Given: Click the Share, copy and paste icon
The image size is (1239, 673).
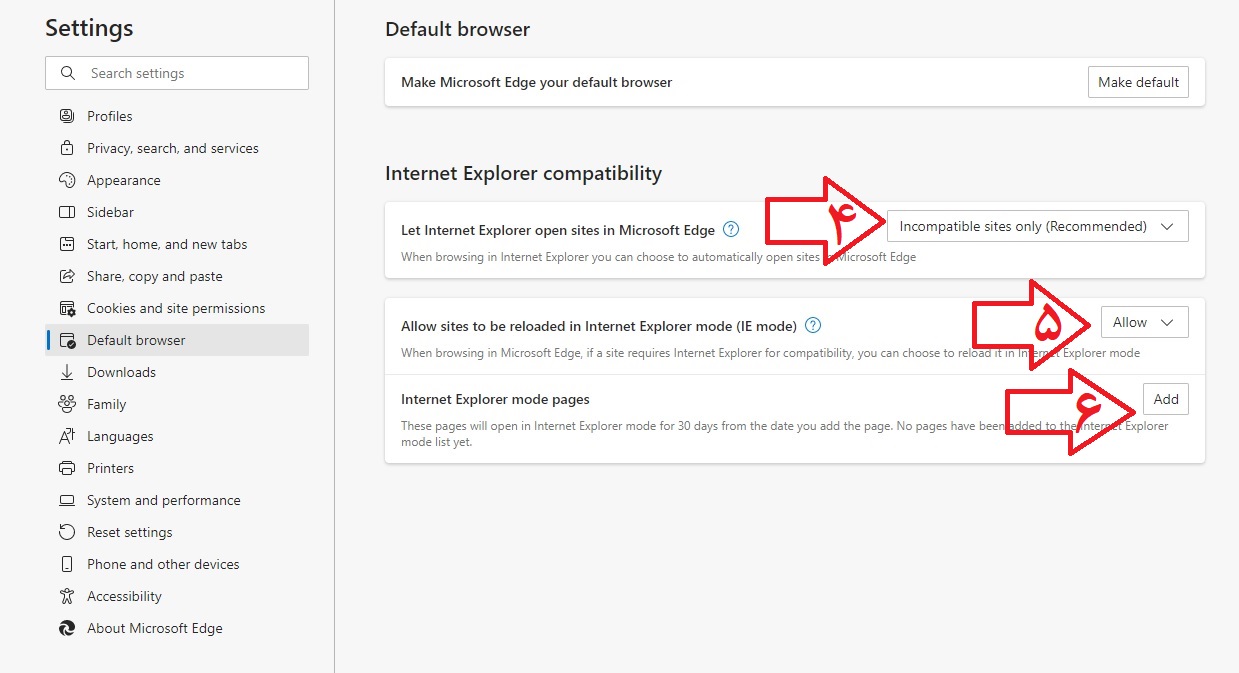Looking at the screenshot, I should point(67,276).
